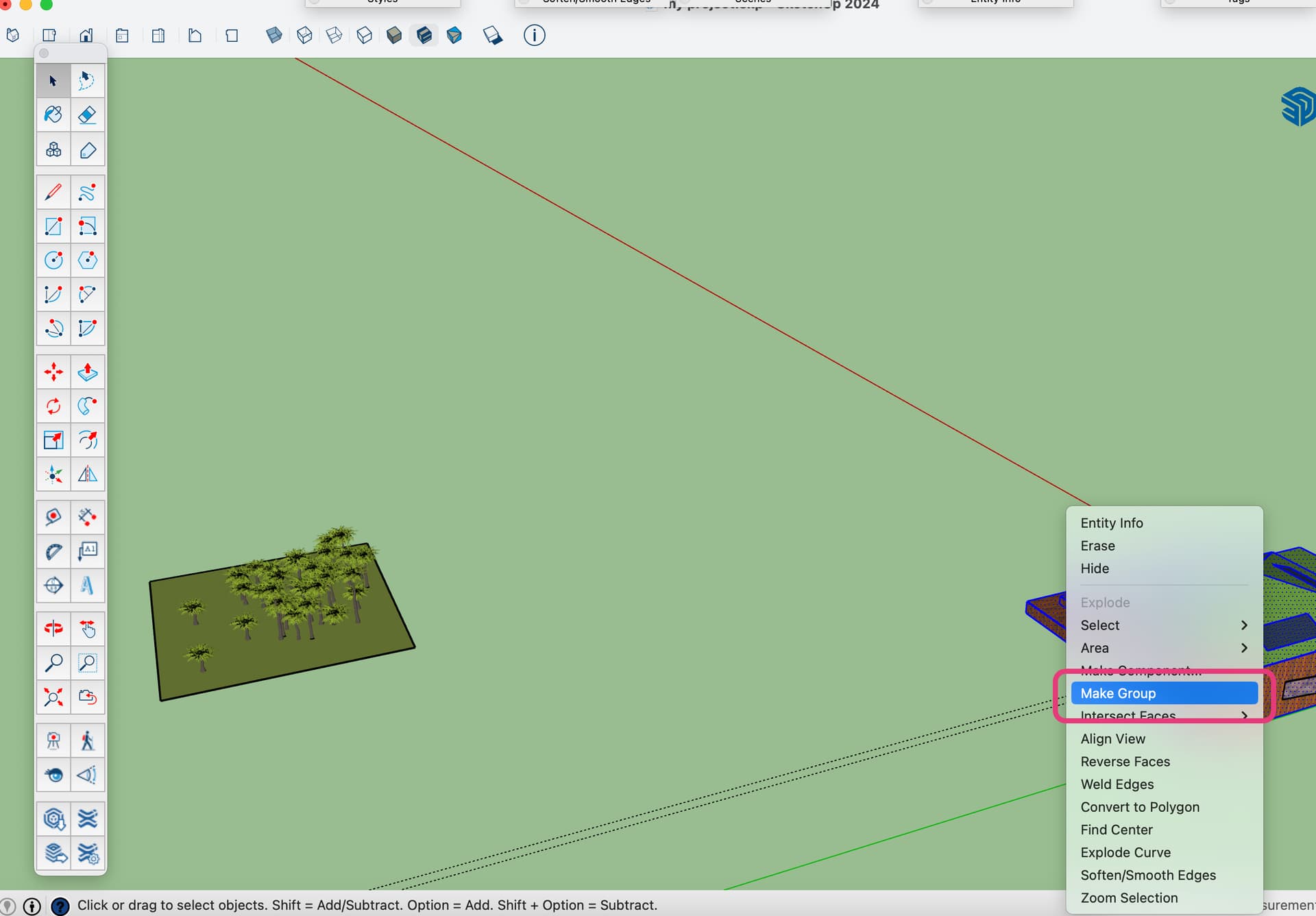Select the Paint Bucket tool

point(53,114)
